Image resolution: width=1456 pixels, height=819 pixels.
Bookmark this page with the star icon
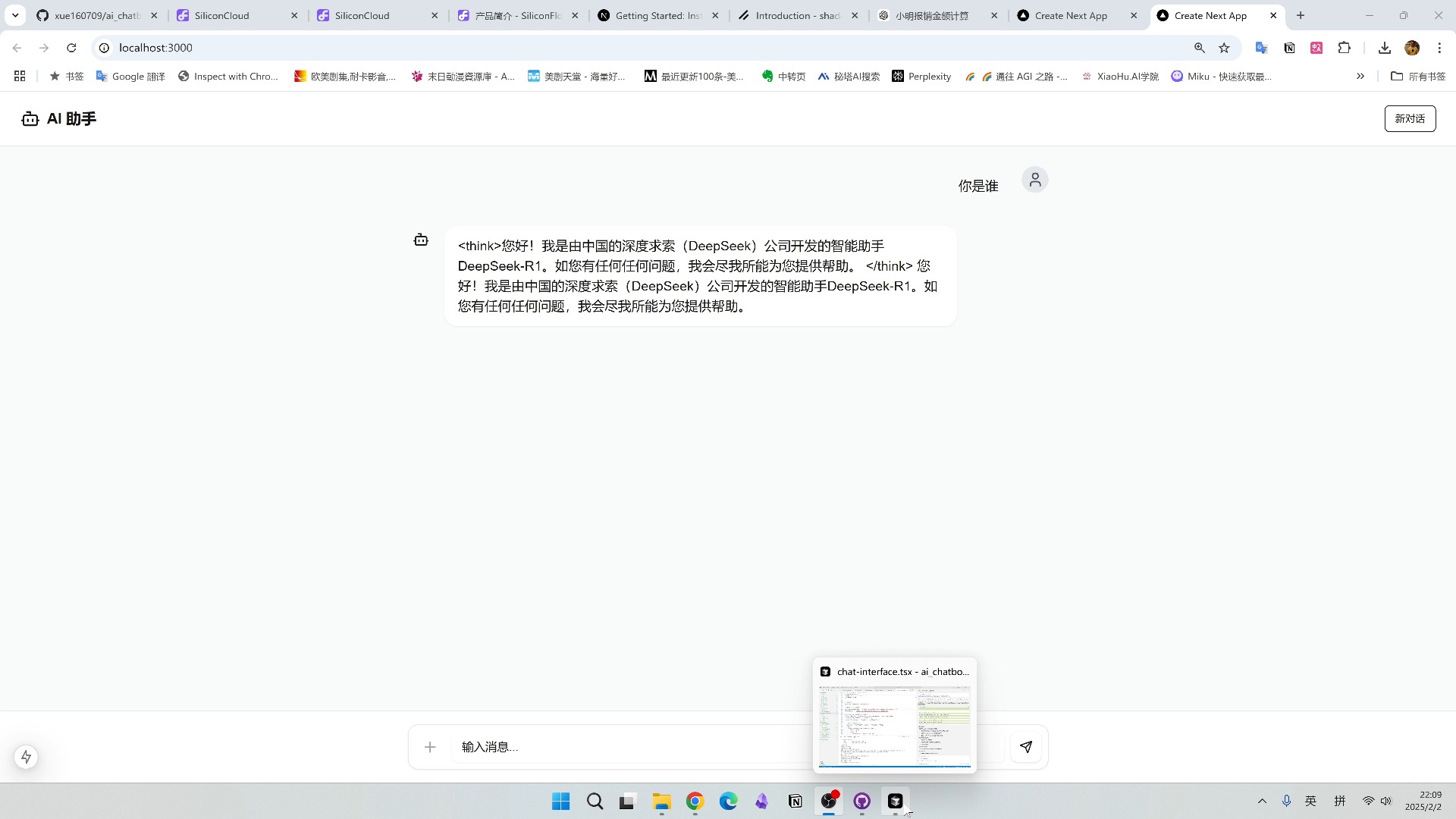click(1224, 47)
